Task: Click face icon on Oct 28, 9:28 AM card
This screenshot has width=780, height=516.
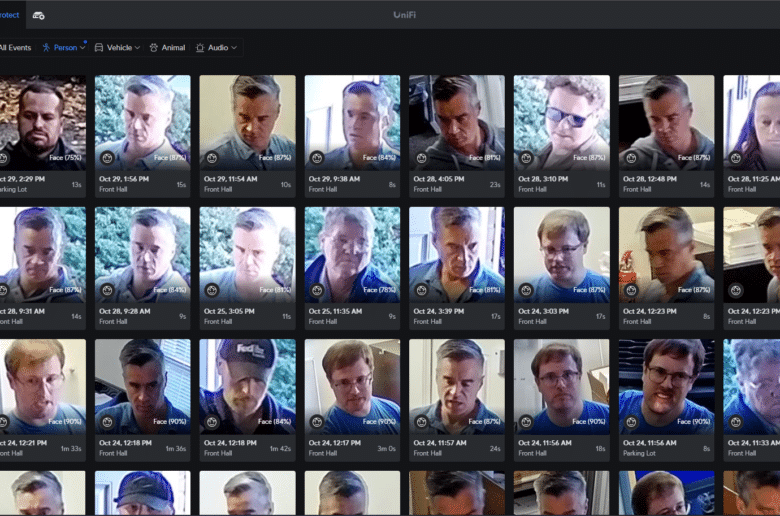Action: pyautogui.click(x=107, y=290)
